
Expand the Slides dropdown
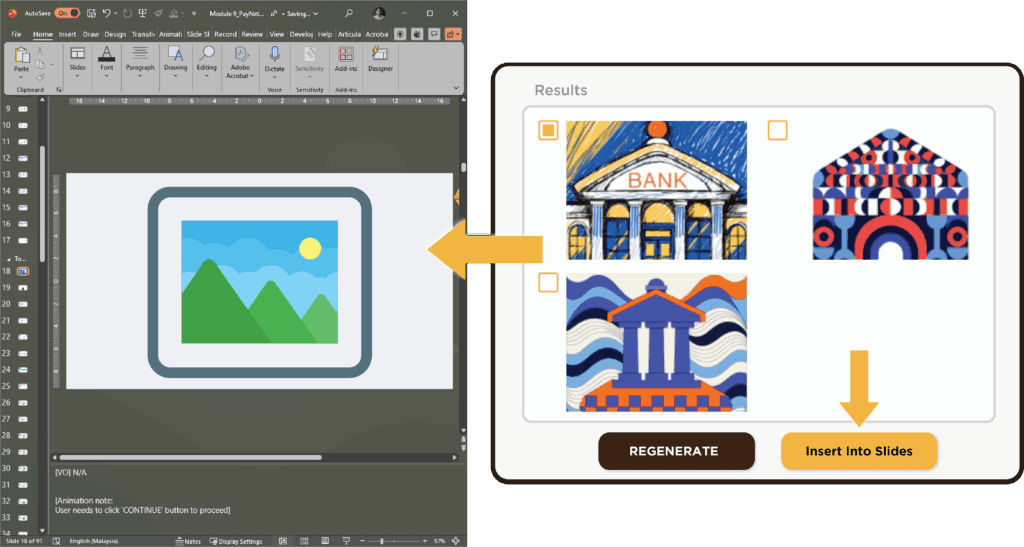click(78, 76)
